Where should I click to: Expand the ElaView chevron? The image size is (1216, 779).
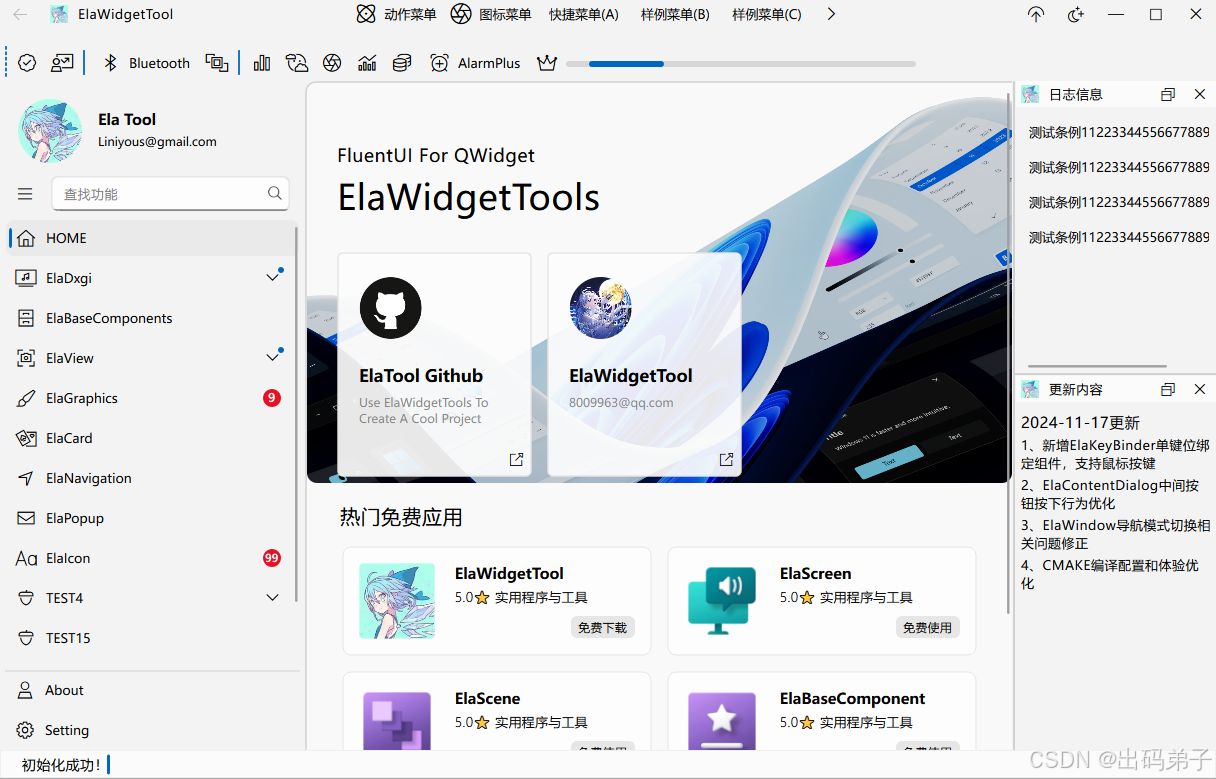272,357
